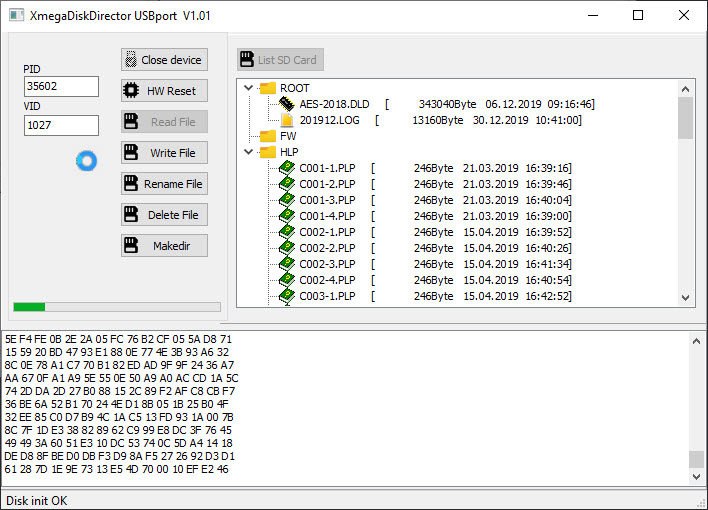The width and height of the screenshot is (708, 510).
Task: Click the 343040Byte size of AES-2018.DLD
Action: [447, 104]
